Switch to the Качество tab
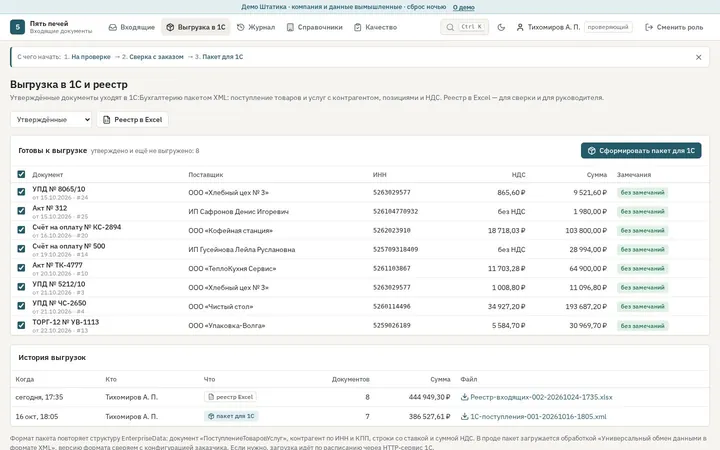Screen dimensions: 720x450 375,28
